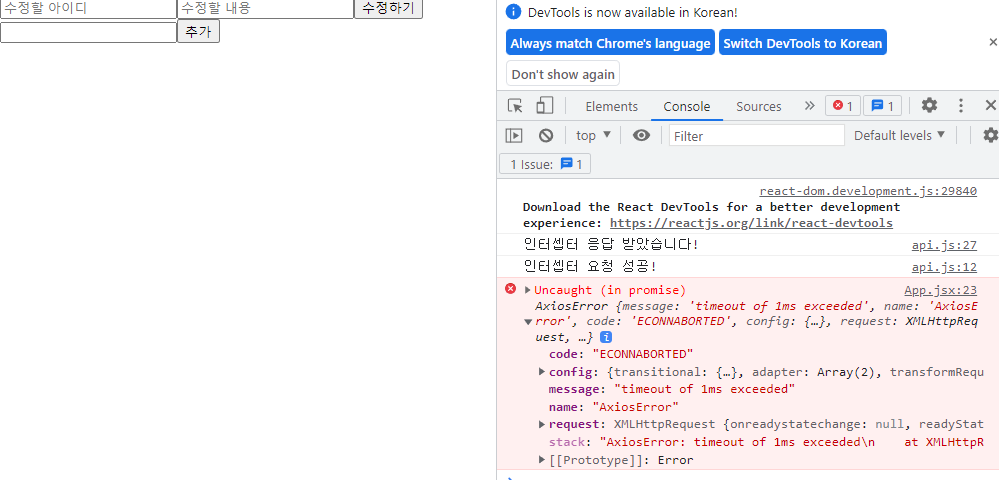Click the 추가 button

[198, 31]
